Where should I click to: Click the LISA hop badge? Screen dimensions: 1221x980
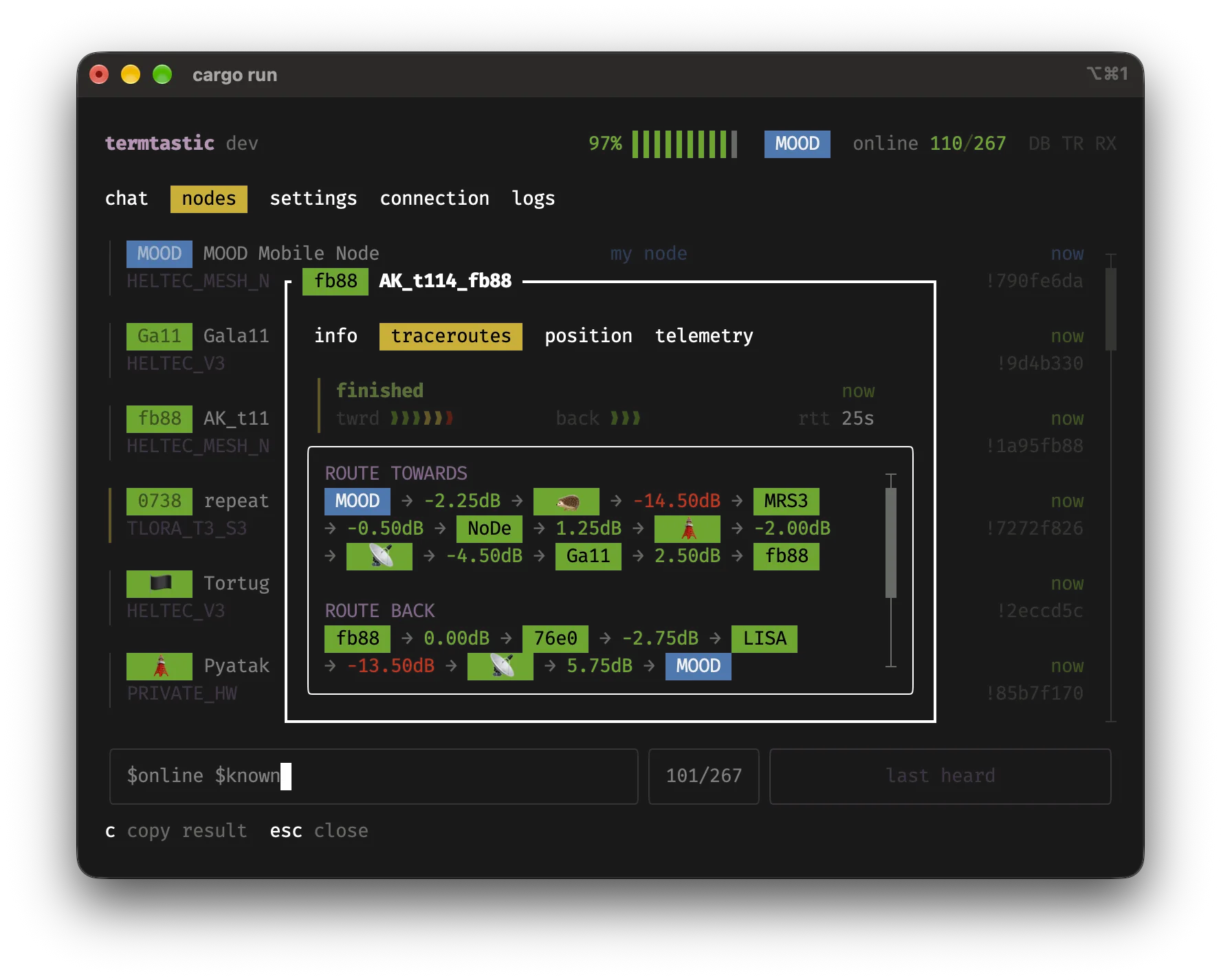764,638
